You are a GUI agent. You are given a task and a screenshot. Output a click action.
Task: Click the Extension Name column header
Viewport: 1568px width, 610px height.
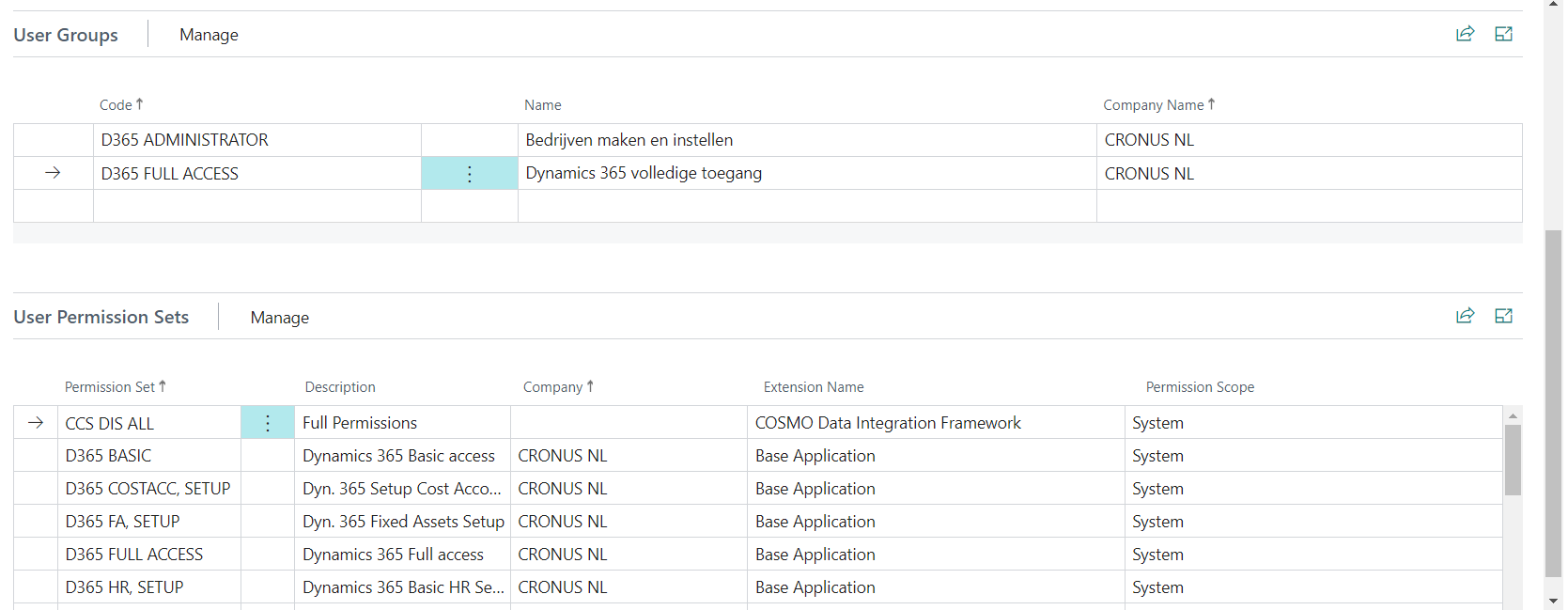[x=813, y=387]
